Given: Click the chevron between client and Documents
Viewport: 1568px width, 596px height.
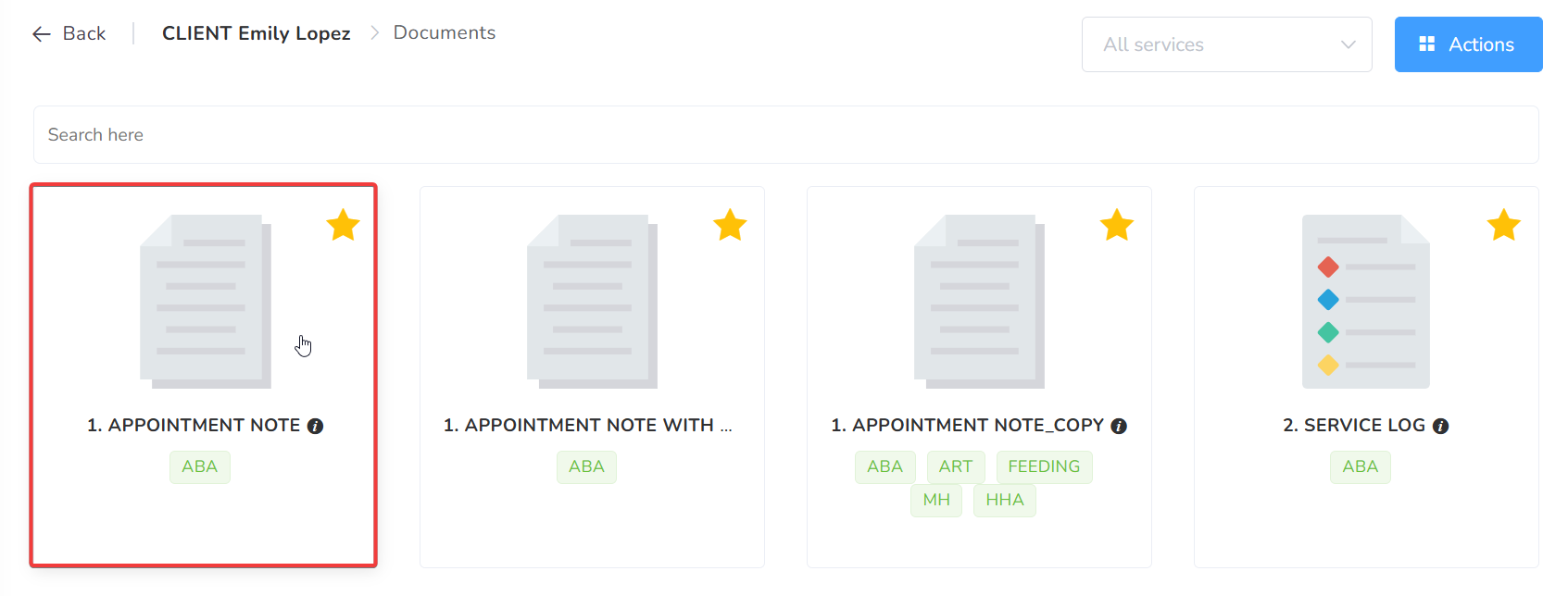Looking at the screenshot, I should click(375, 33).
